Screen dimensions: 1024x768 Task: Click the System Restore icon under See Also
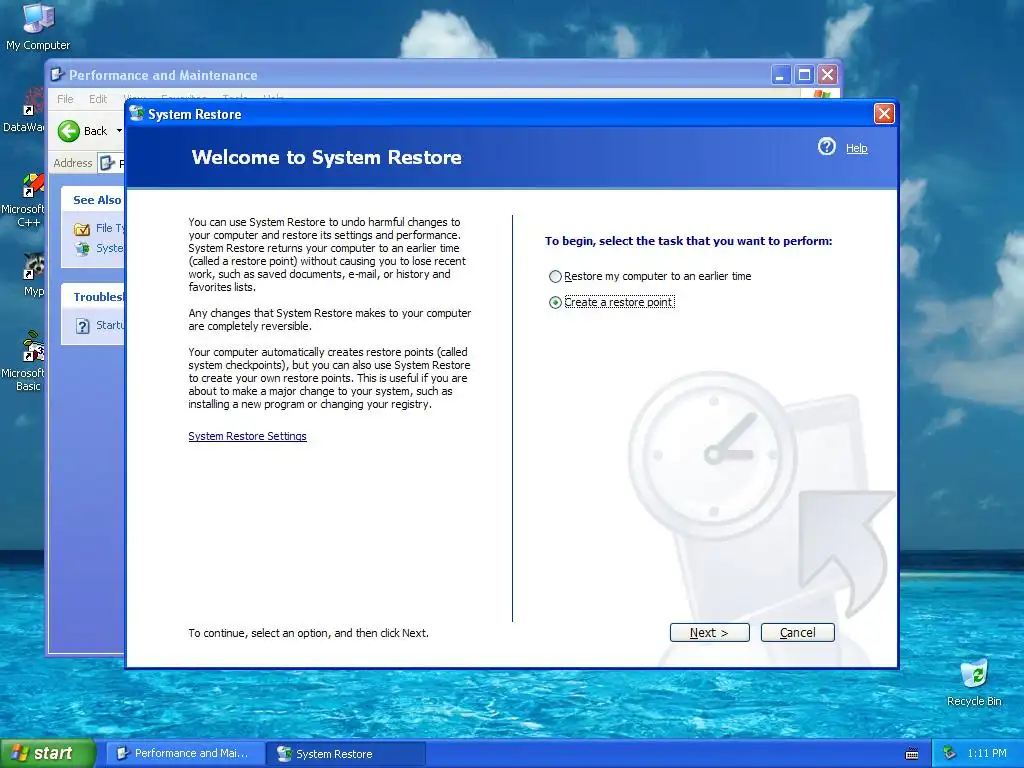(82, 248)
